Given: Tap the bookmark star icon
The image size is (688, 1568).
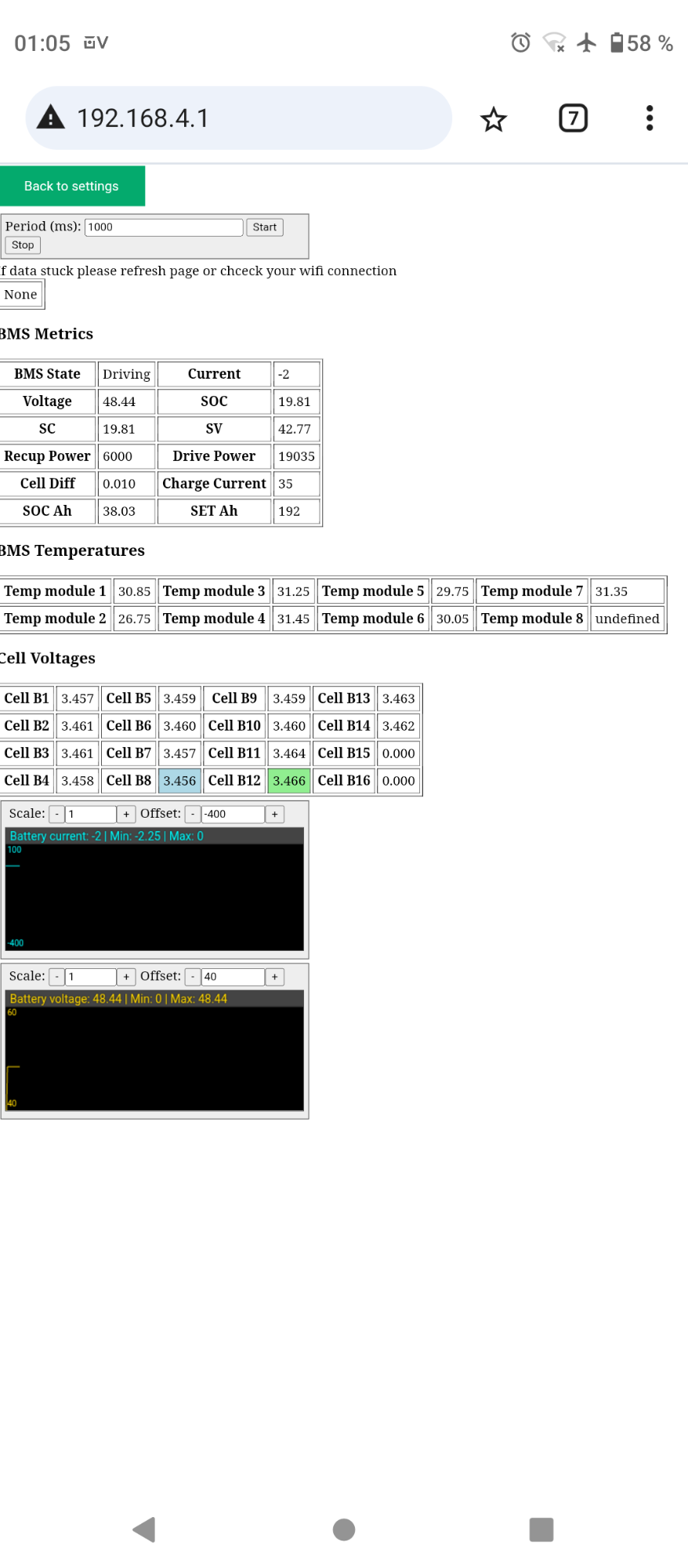Looking at the screenshot, I should [x=494, y=119].
